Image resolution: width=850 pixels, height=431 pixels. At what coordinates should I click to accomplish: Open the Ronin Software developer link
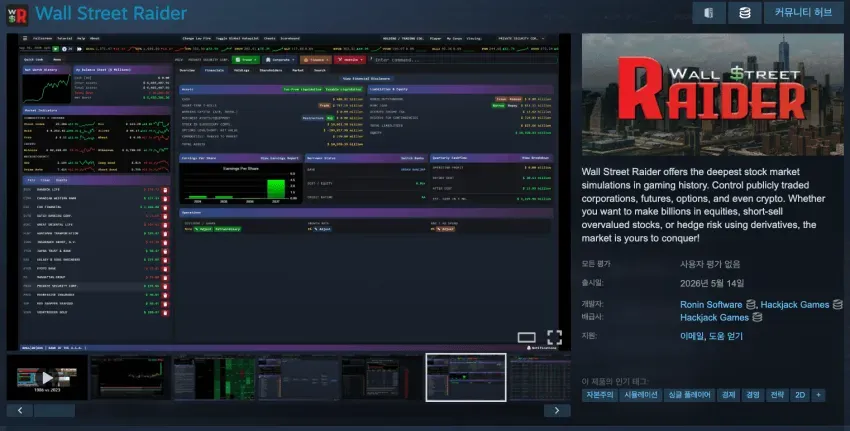(x=711, y=305)
